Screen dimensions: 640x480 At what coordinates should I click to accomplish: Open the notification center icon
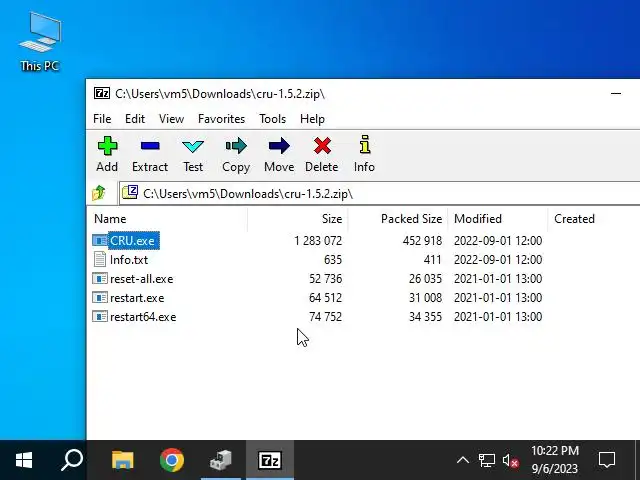pos(607,460)
